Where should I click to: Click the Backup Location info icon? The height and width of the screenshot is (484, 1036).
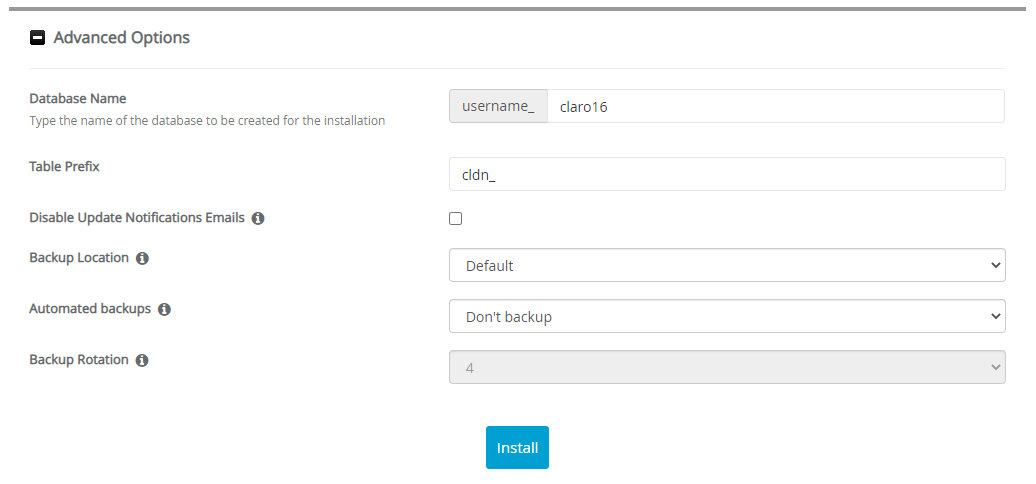[x=142, y=258]
